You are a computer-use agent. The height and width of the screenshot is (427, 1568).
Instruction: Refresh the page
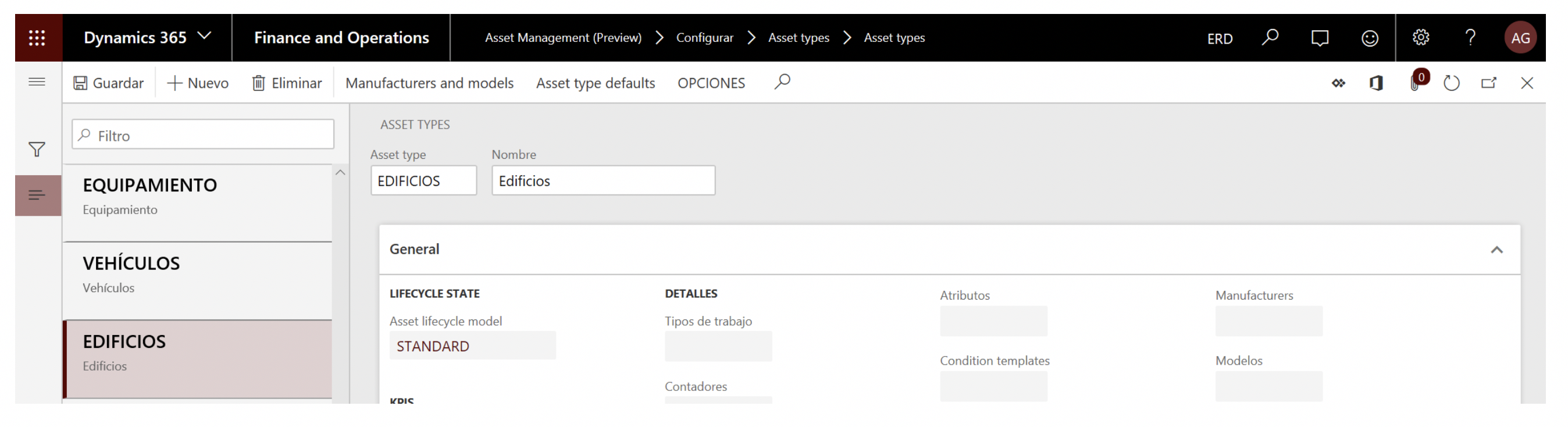[1451, 83]
